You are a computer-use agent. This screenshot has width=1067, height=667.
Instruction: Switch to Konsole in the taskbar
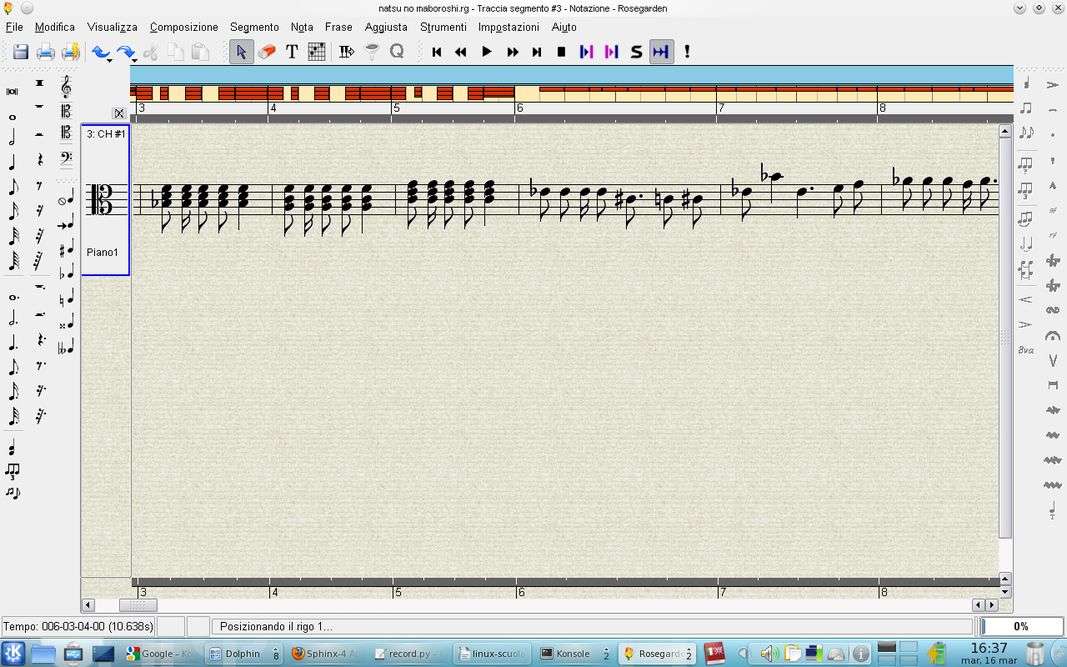coord(566,654)
